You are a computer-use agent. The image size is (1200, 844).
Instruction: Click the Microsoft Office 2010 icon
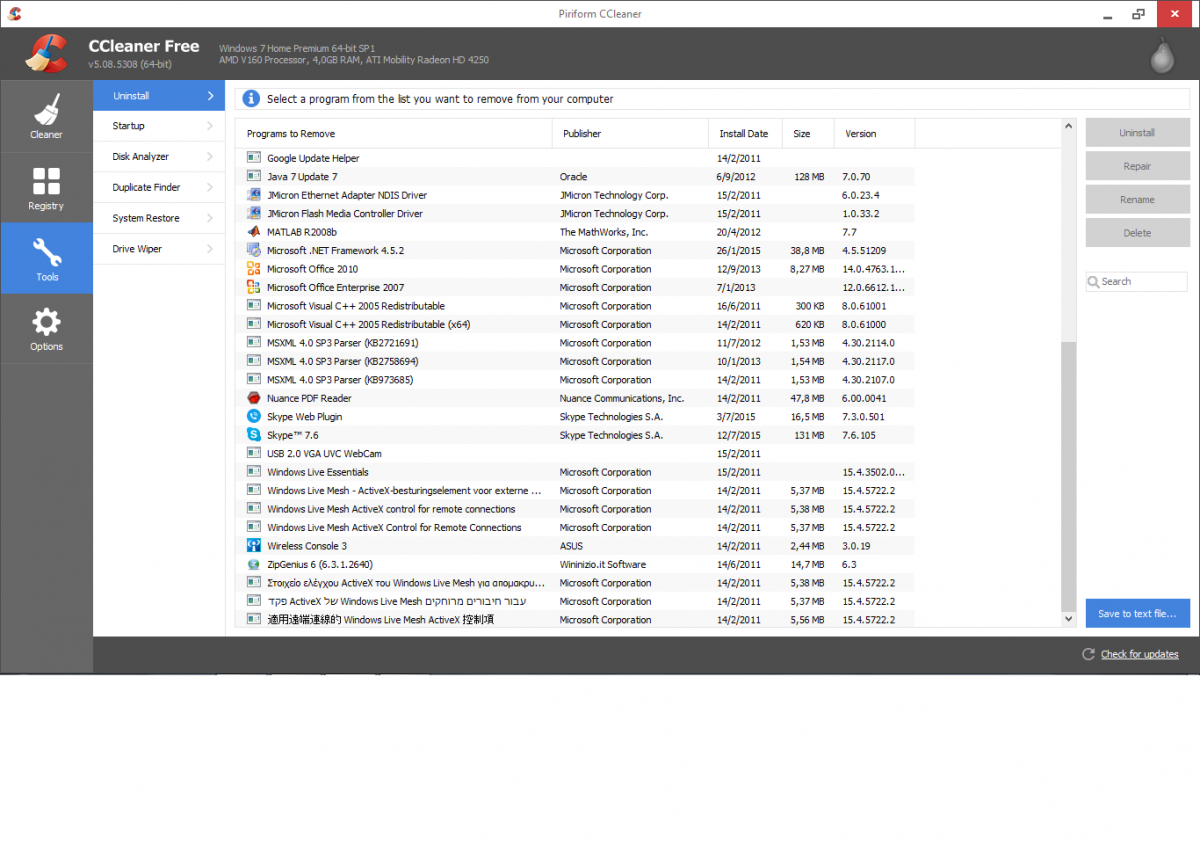pyautogui.click(x=254, y=269)
